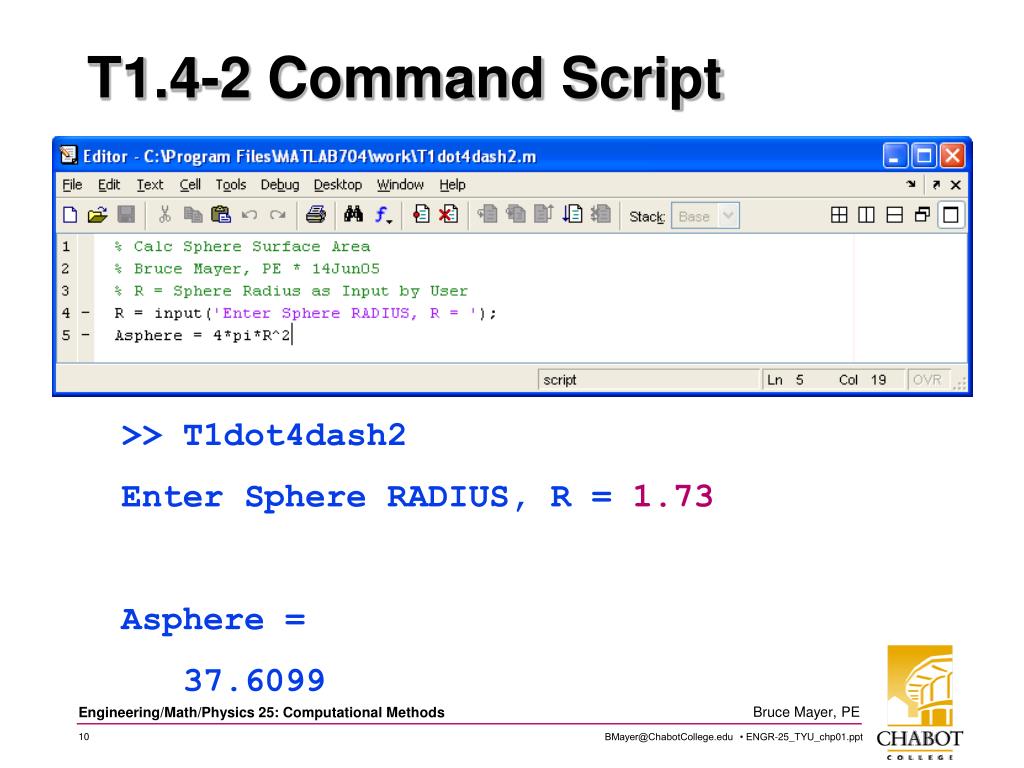Print the script with the printer icon
The width and height of the screenshot is (1024, 768).
point(316,215)
